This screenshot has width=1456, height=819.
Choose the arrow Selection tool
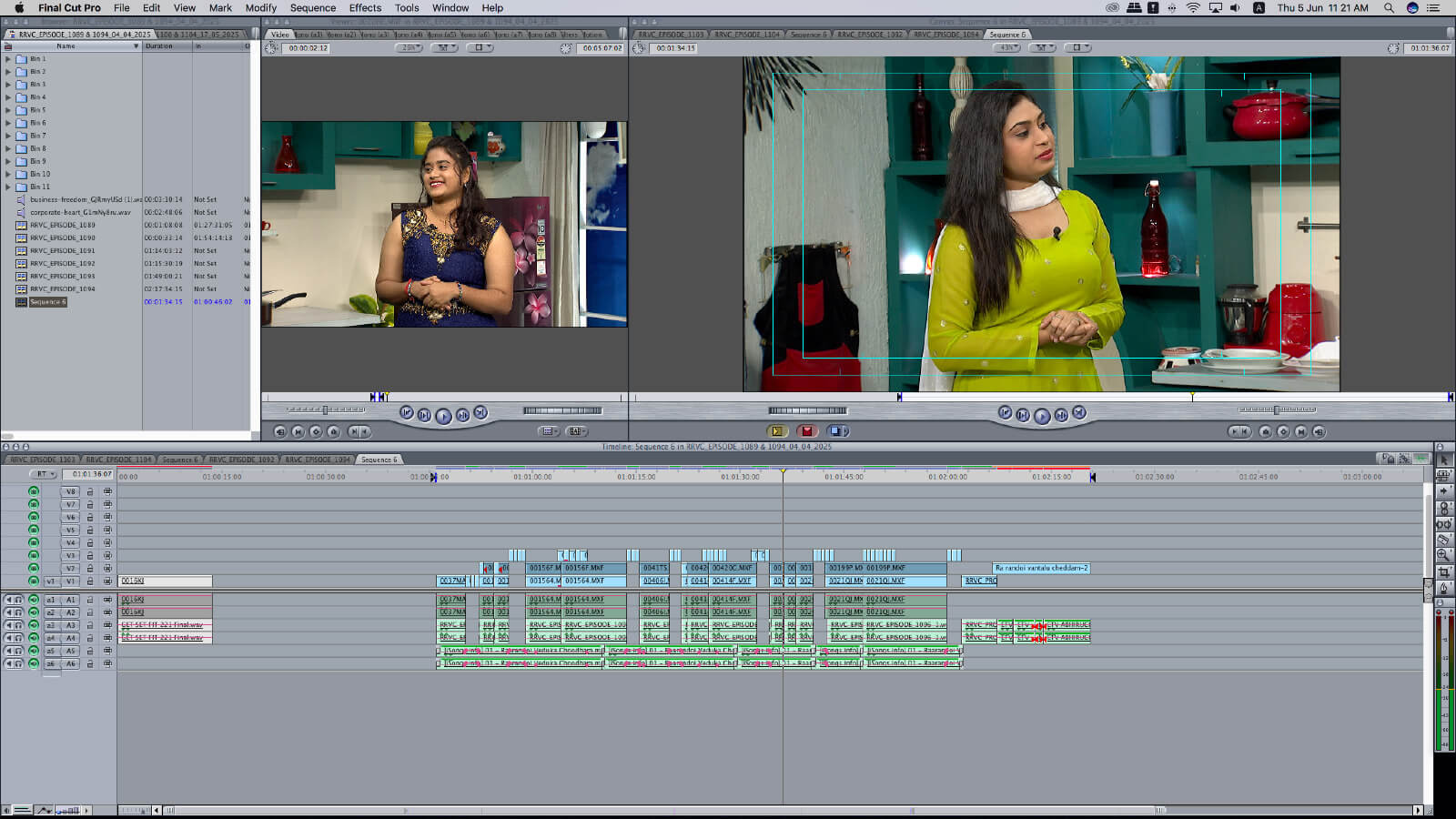[1444, 460]
